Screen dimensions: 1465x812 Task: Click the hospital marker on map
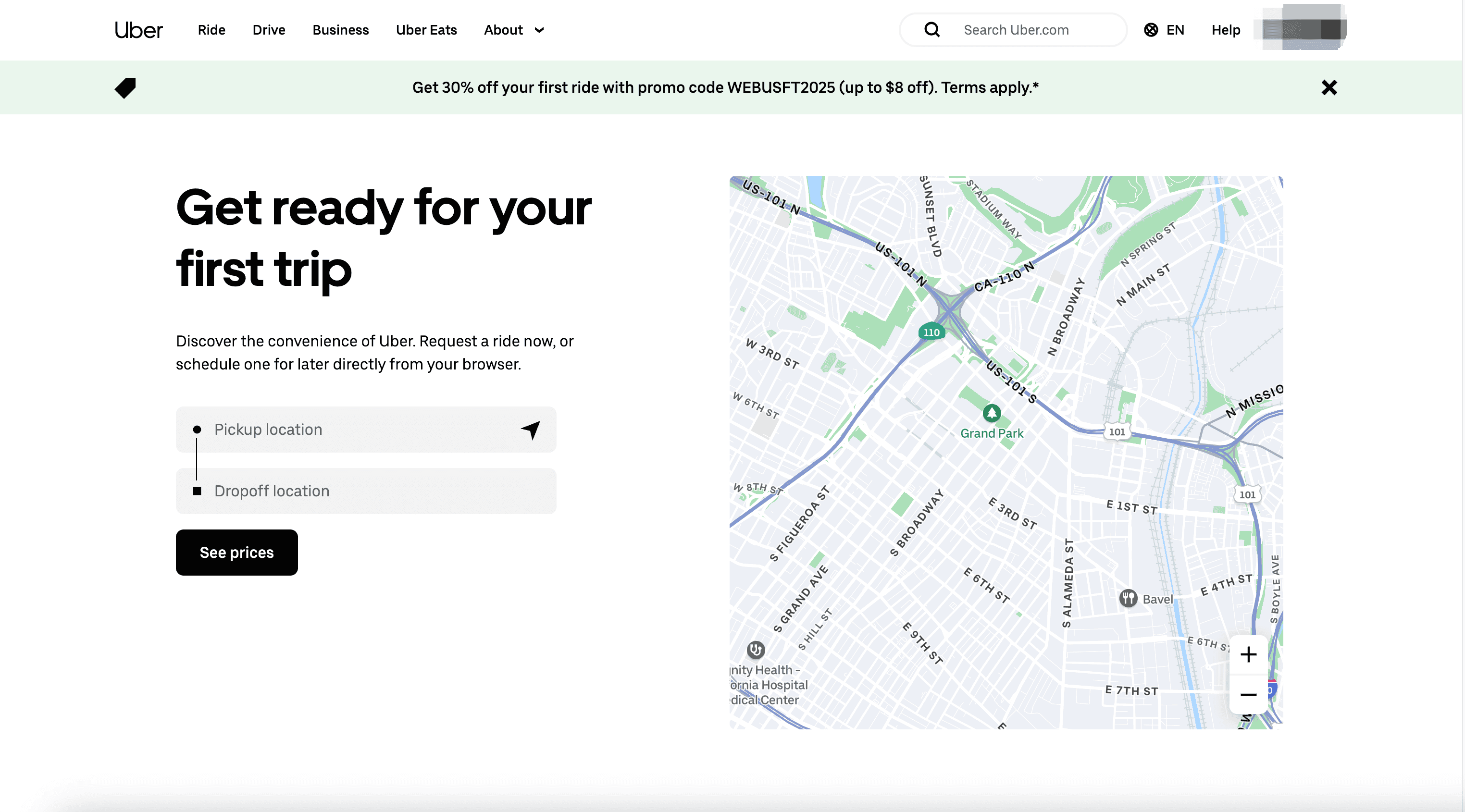click(x=755, y=650)
